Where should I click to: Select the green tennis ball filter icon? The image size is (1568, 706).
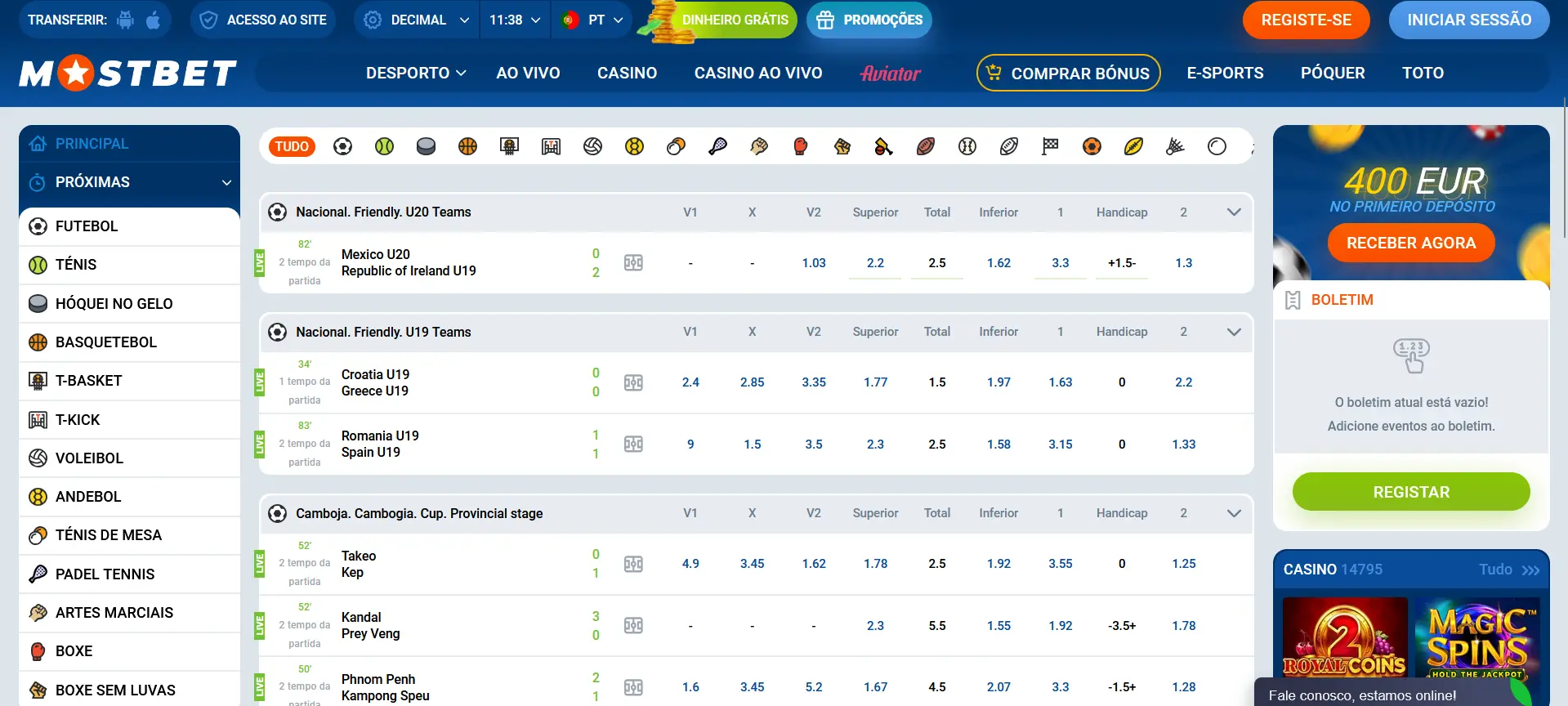click(x=385, y=146)
